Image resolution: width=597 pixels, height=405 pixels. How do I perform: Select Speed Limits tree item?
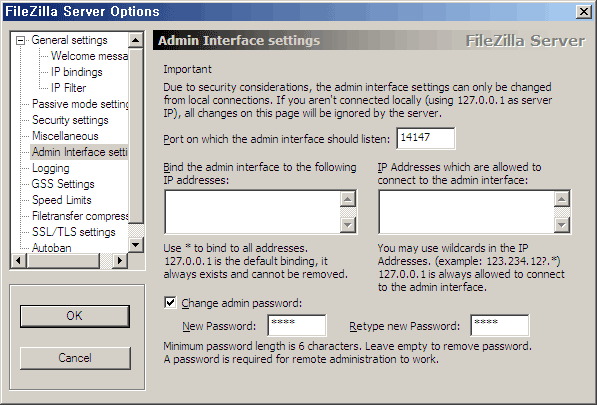[x=62, y=200]
